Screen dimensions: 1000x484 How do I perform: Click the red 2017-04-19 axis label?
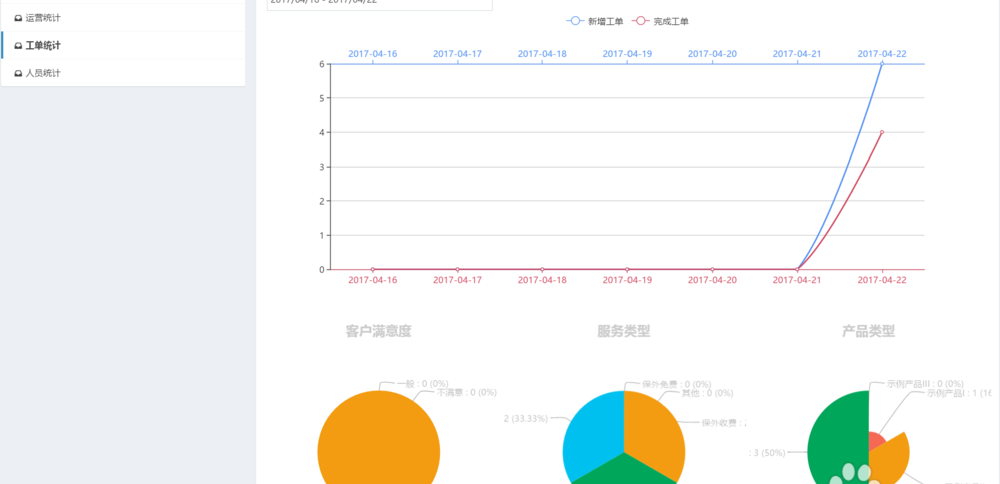tap(627, 280)
